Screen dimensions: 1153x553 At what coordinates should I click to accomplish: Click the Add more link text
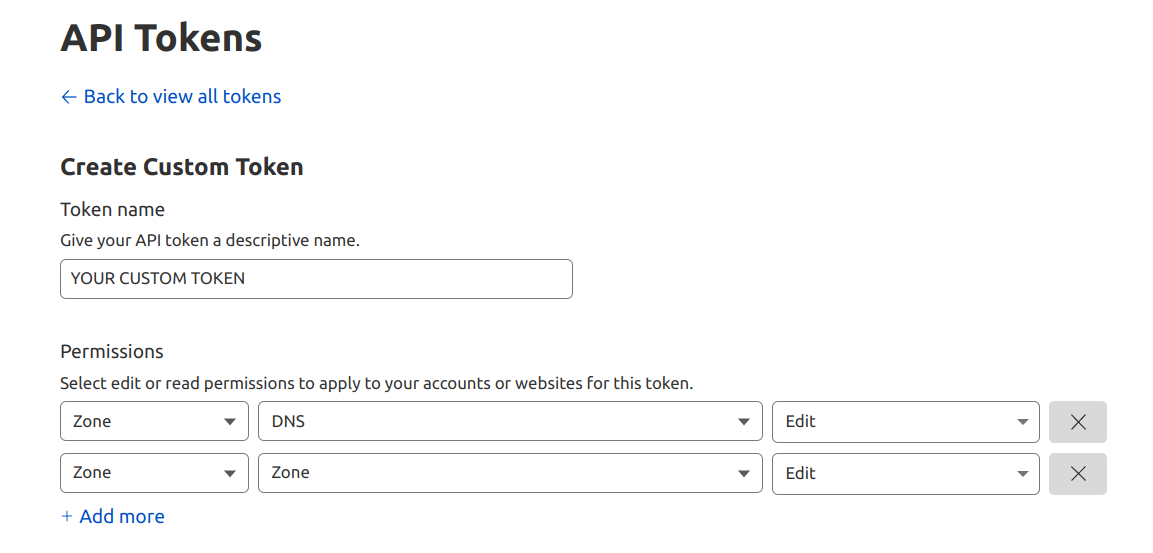(x=122, y=517)
